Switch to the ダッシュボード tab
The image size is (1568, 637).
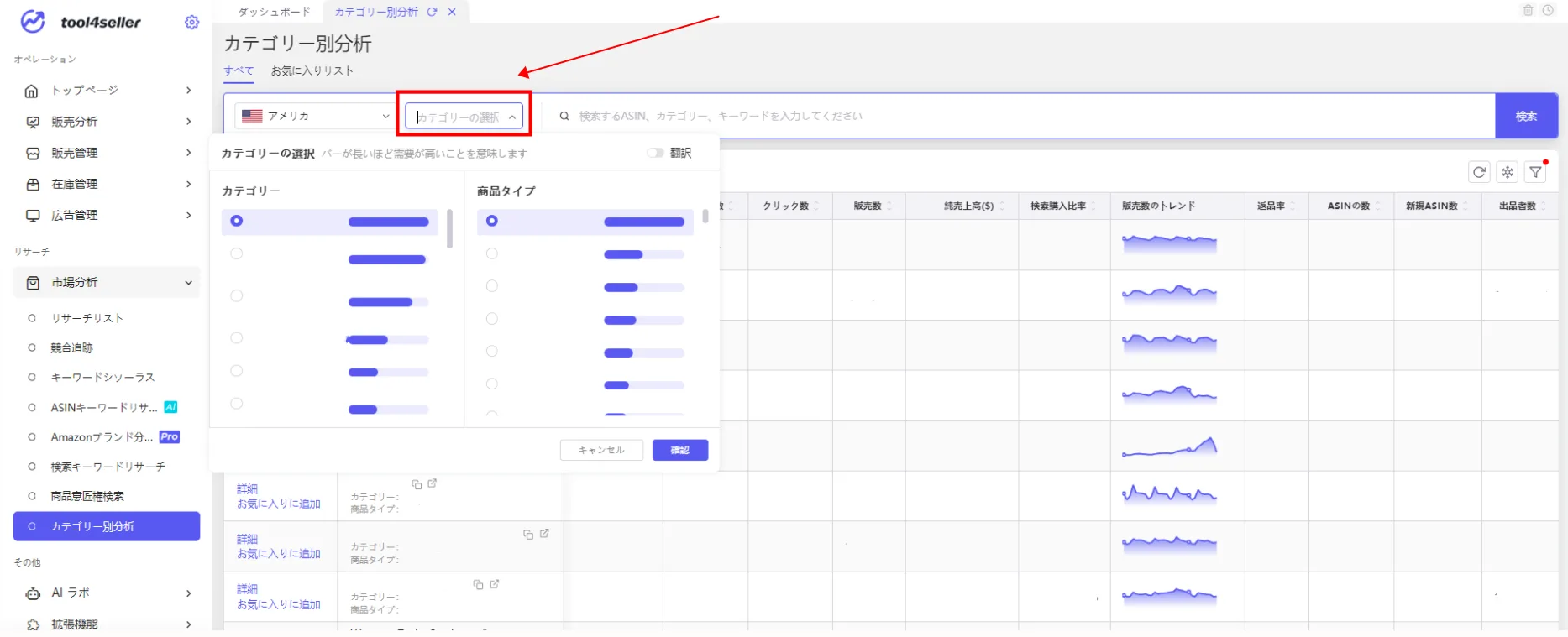tap(274, 12)
